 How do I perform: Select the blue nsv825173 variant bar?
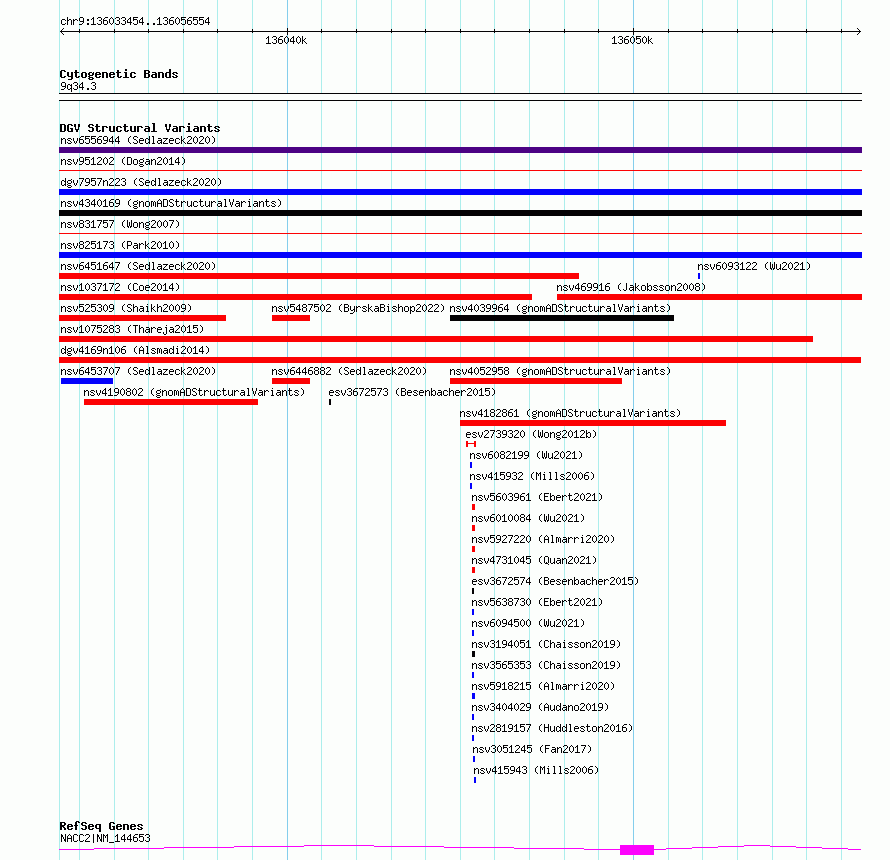click(460, 255)
